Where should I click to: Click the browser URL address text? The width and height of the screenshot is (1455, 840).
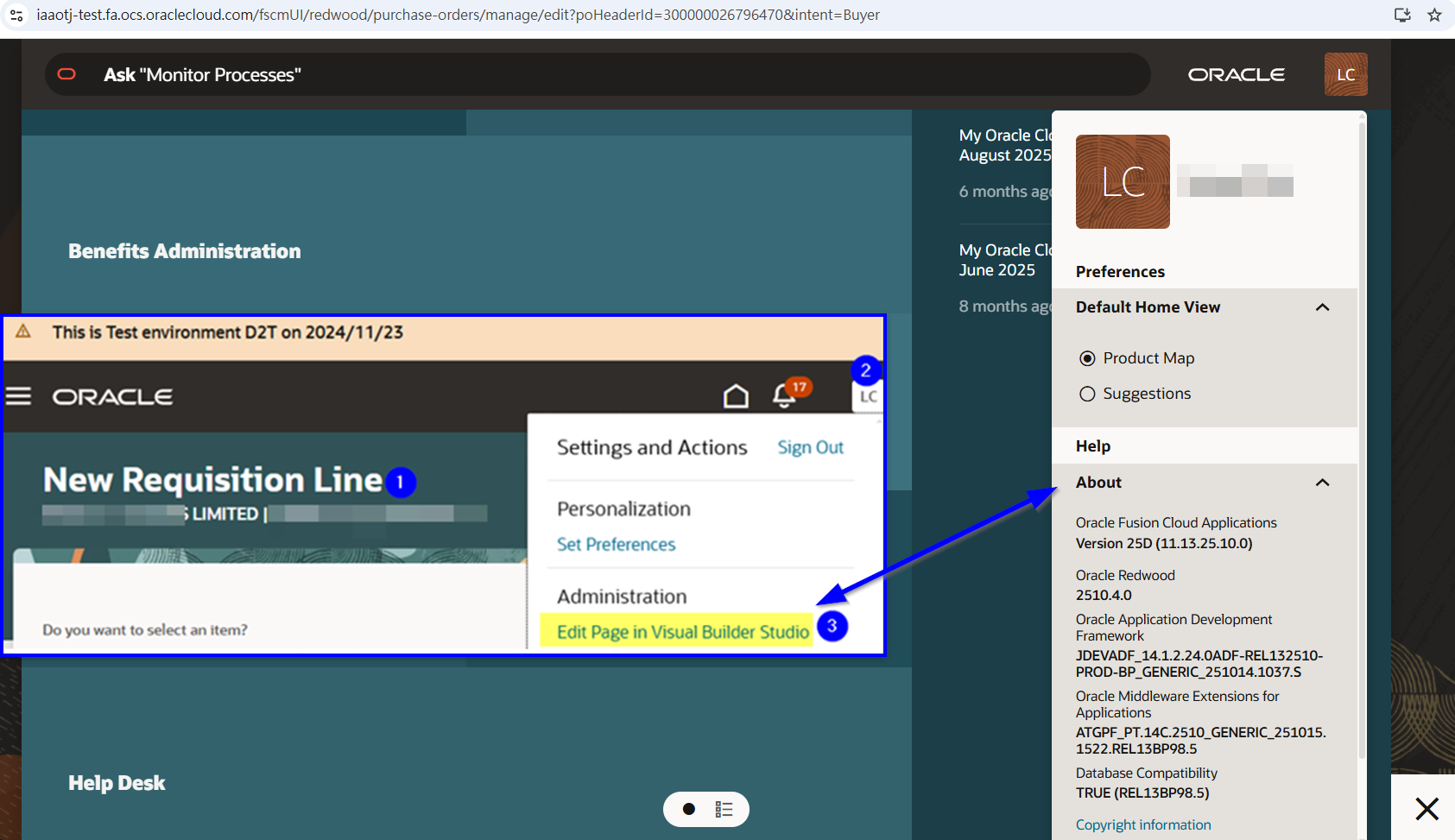(x=458, y=15)
